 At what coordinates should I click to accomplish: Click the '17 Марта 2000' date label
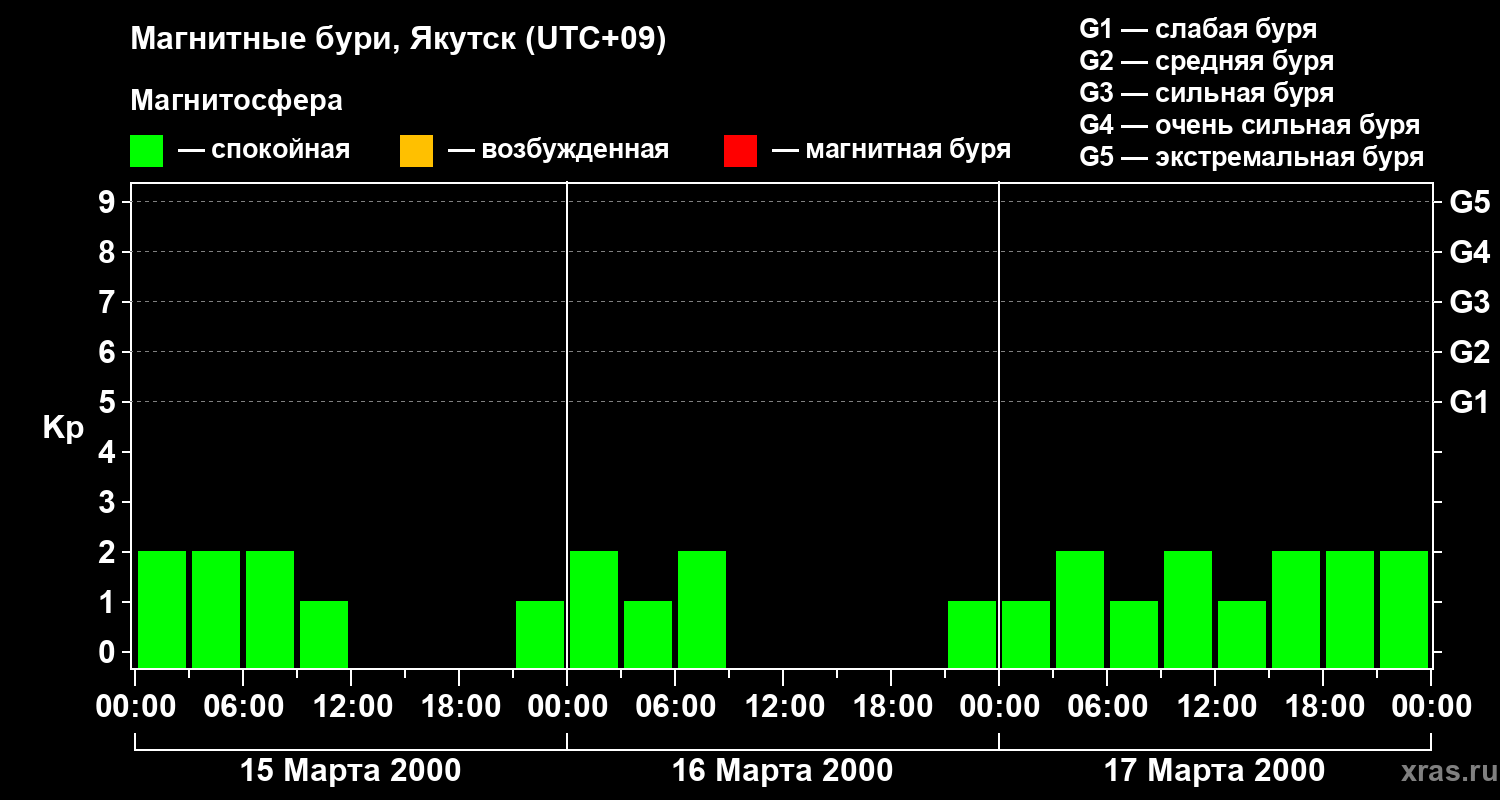(1215, 771)
